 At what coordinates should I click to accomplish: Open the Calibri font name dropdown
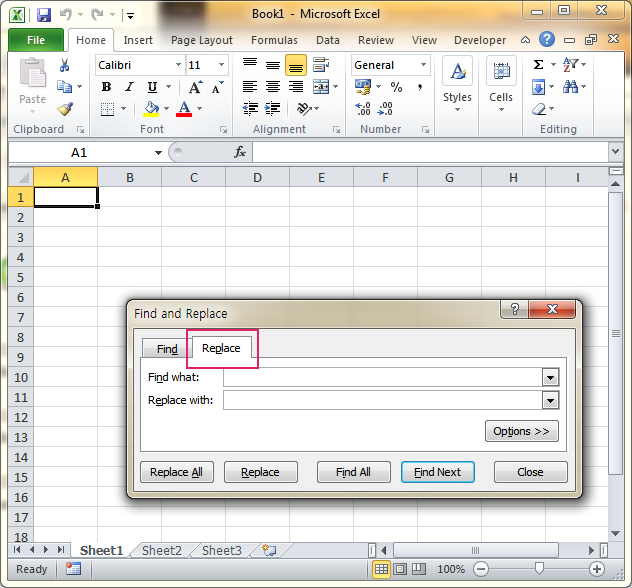click(178, 65)
